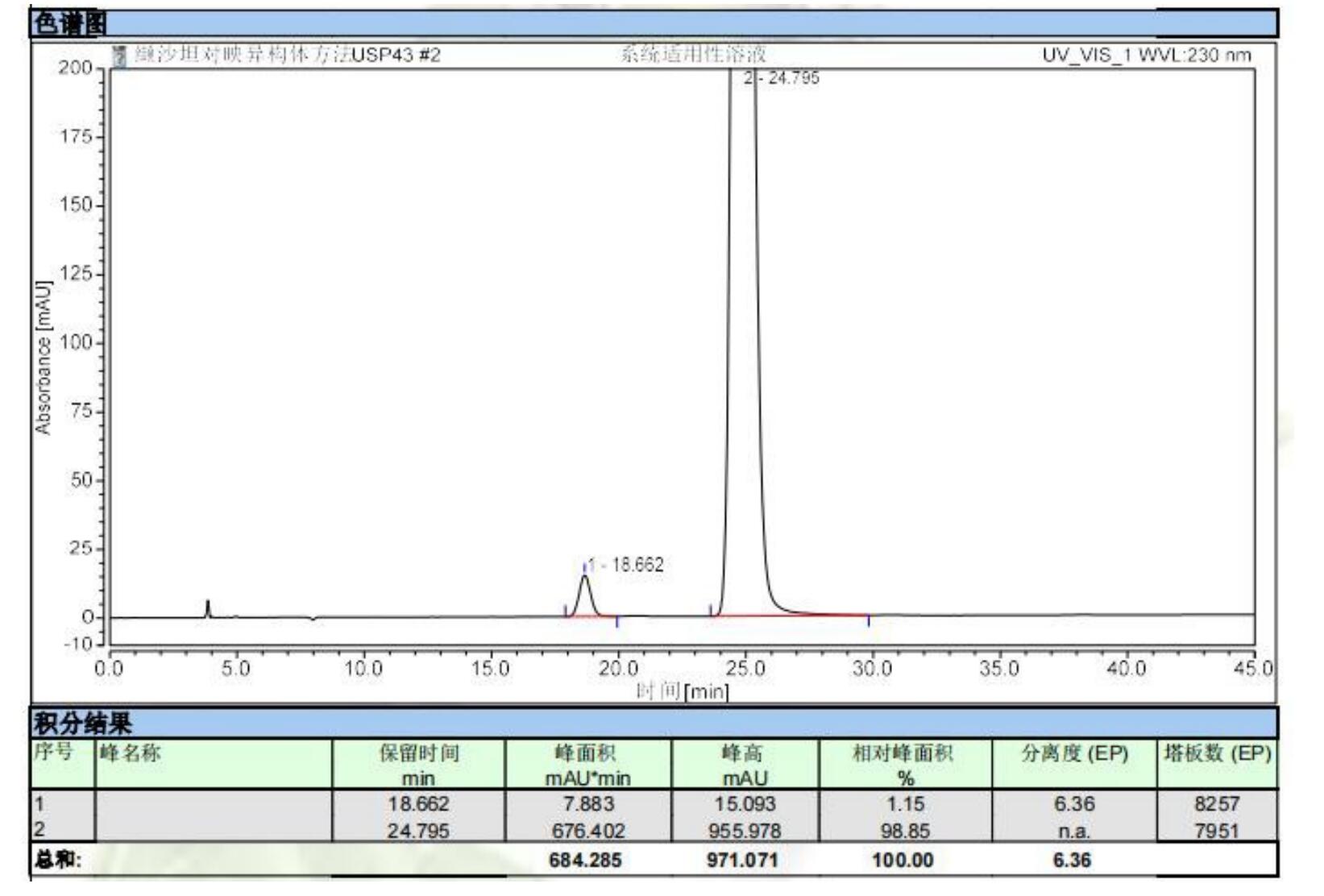Select the 塔板数 (EP) column header

[1217, 754]
